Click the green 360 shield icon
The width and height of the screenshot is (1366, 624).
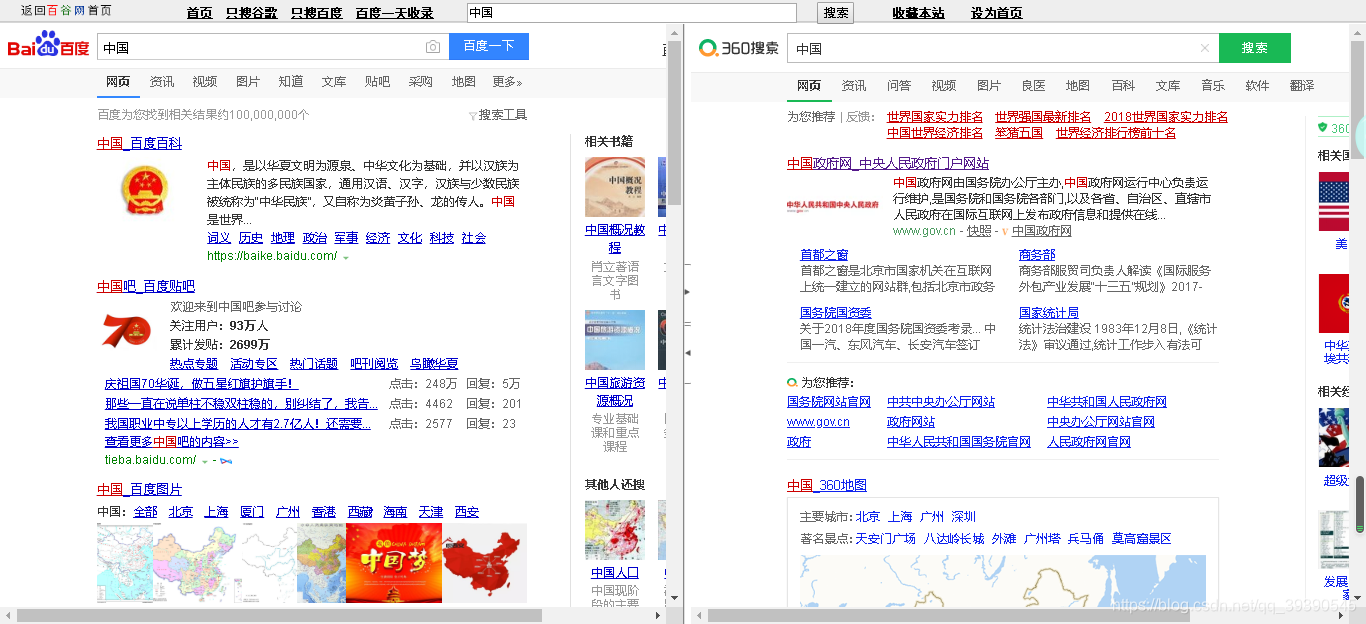click(1323, 128)
